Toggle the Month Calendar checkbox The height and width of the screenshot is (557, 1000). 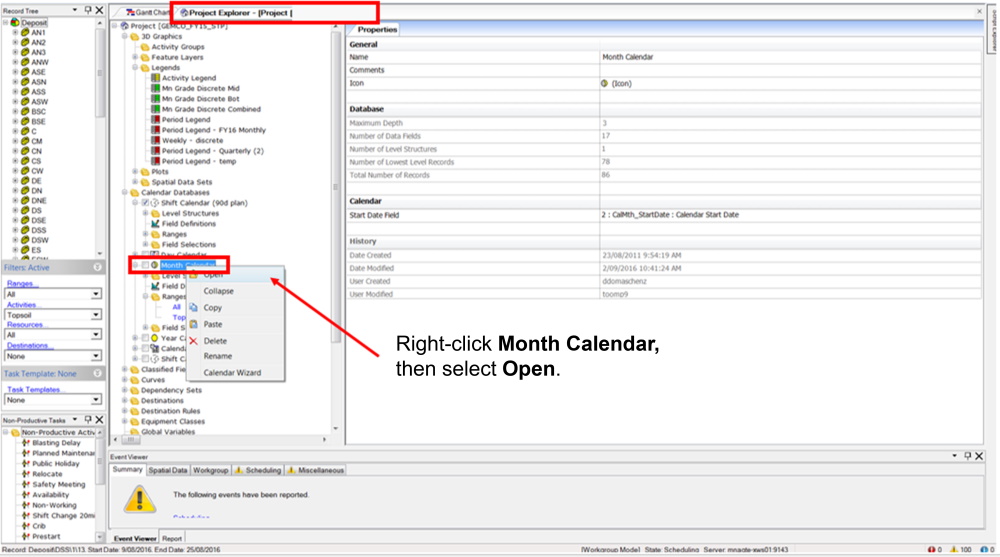pos(145,265)
